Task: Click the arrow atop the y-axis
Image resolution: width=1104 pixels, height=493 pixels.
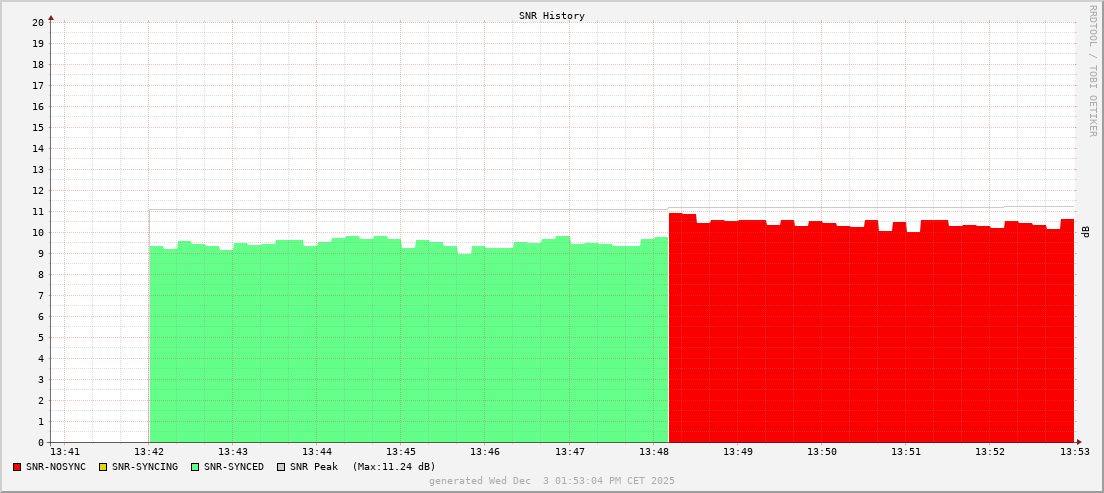Action: pos(51,16)
